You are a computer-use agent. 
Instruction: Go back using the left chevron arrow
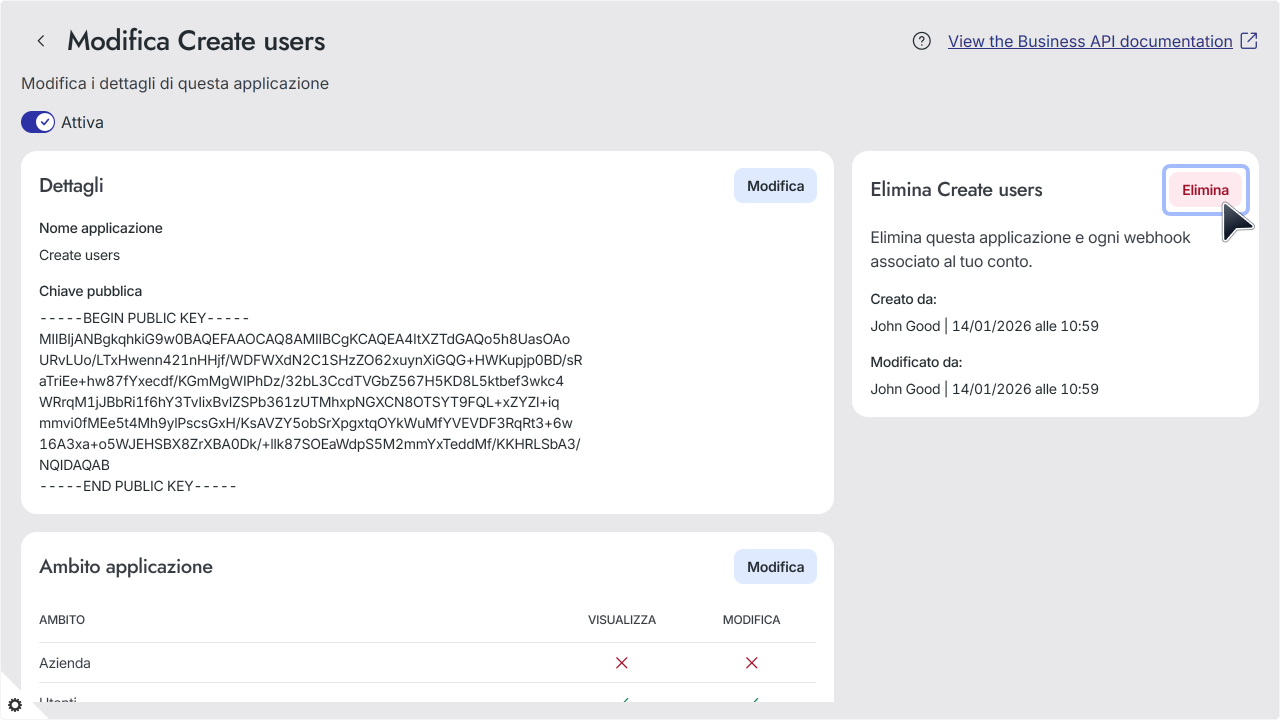tap(41, 41)
